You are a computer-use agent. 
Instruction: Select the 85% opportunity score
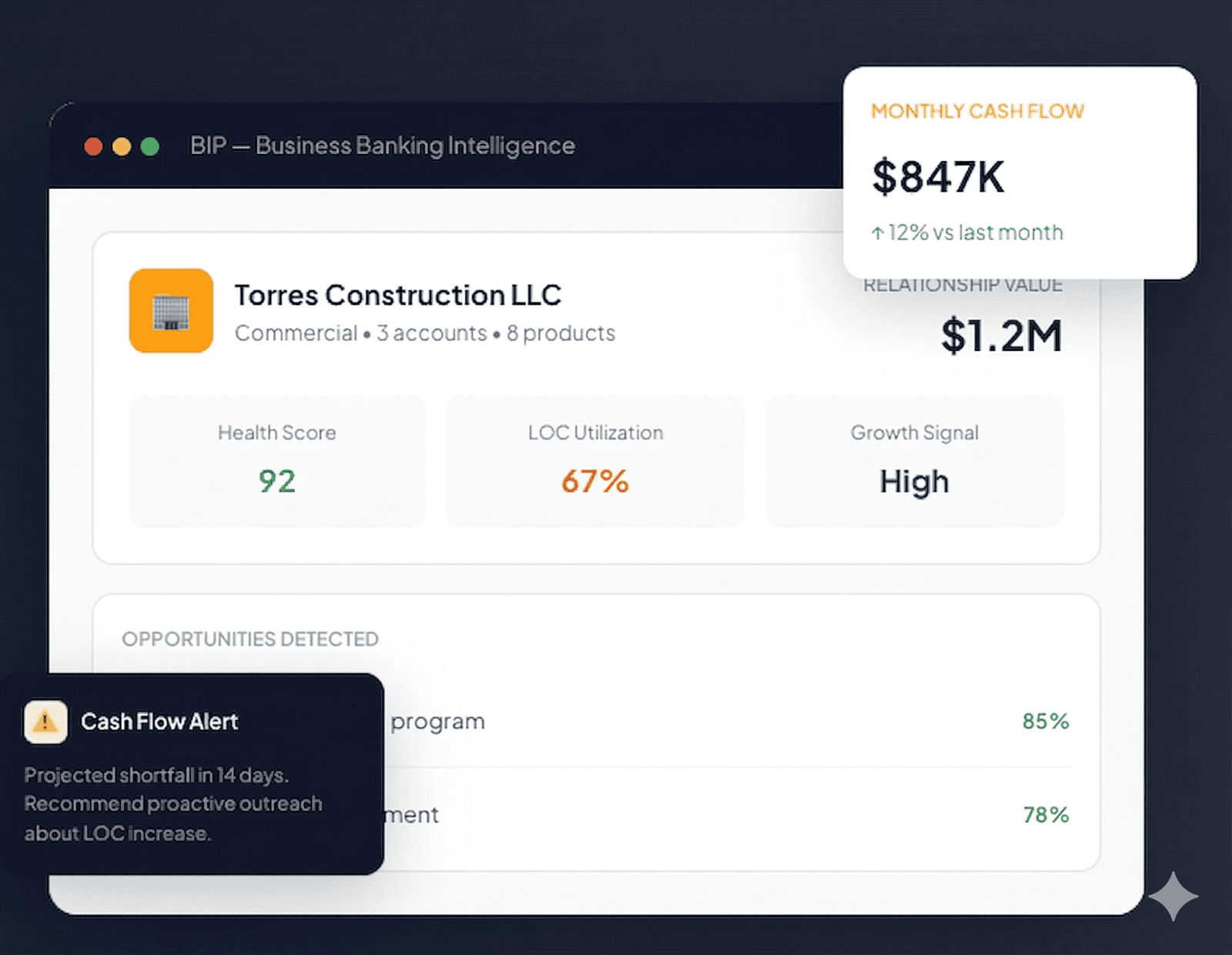(x=1045, y=721)
